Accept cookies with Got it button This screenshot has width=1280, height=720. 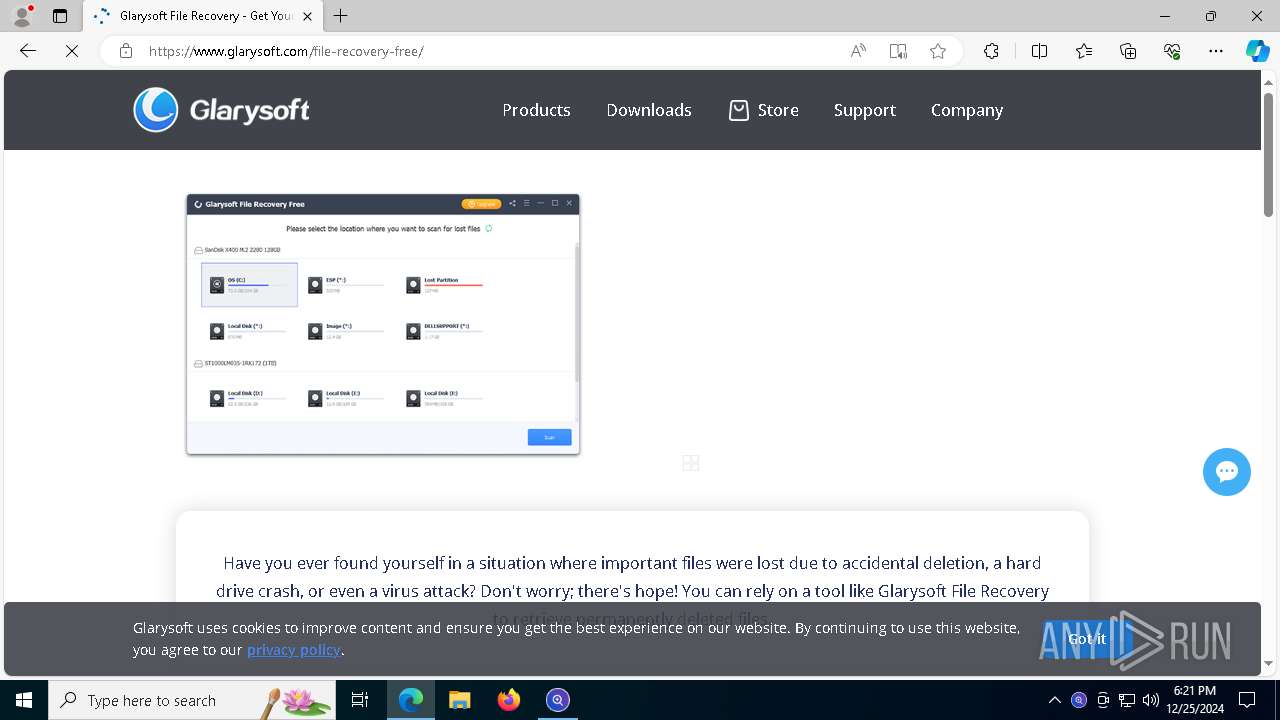[x=1087, y=639]
